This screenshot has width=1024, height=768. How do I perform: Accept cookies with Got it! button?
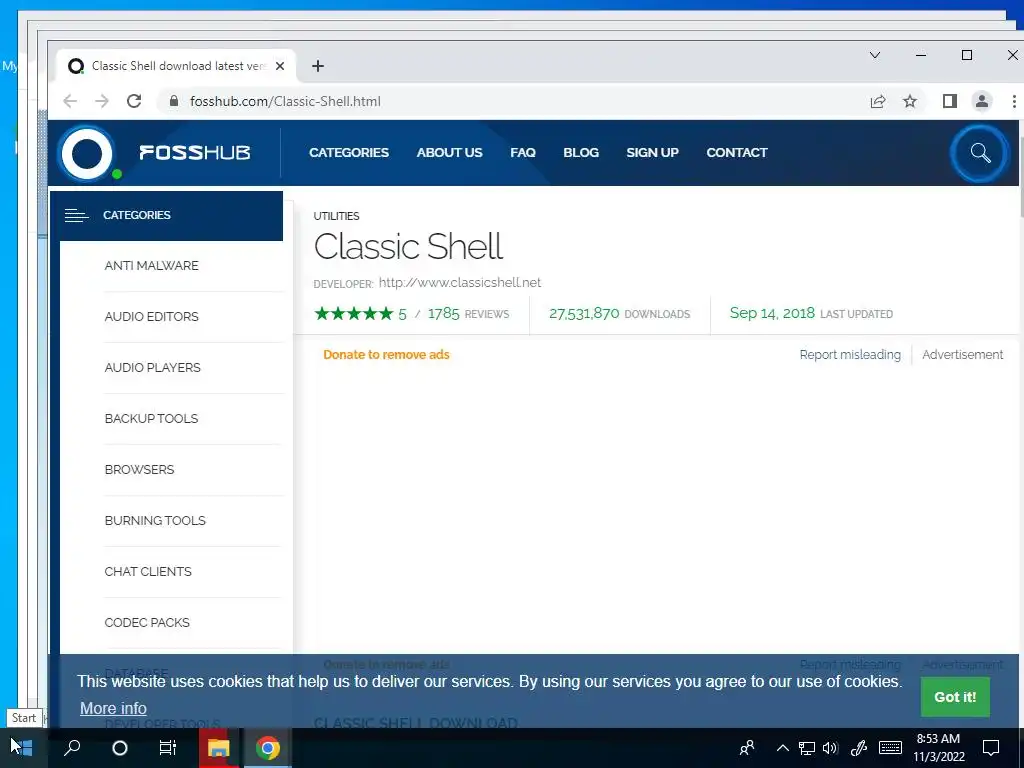pyautogui.click(x=955, y=697)
